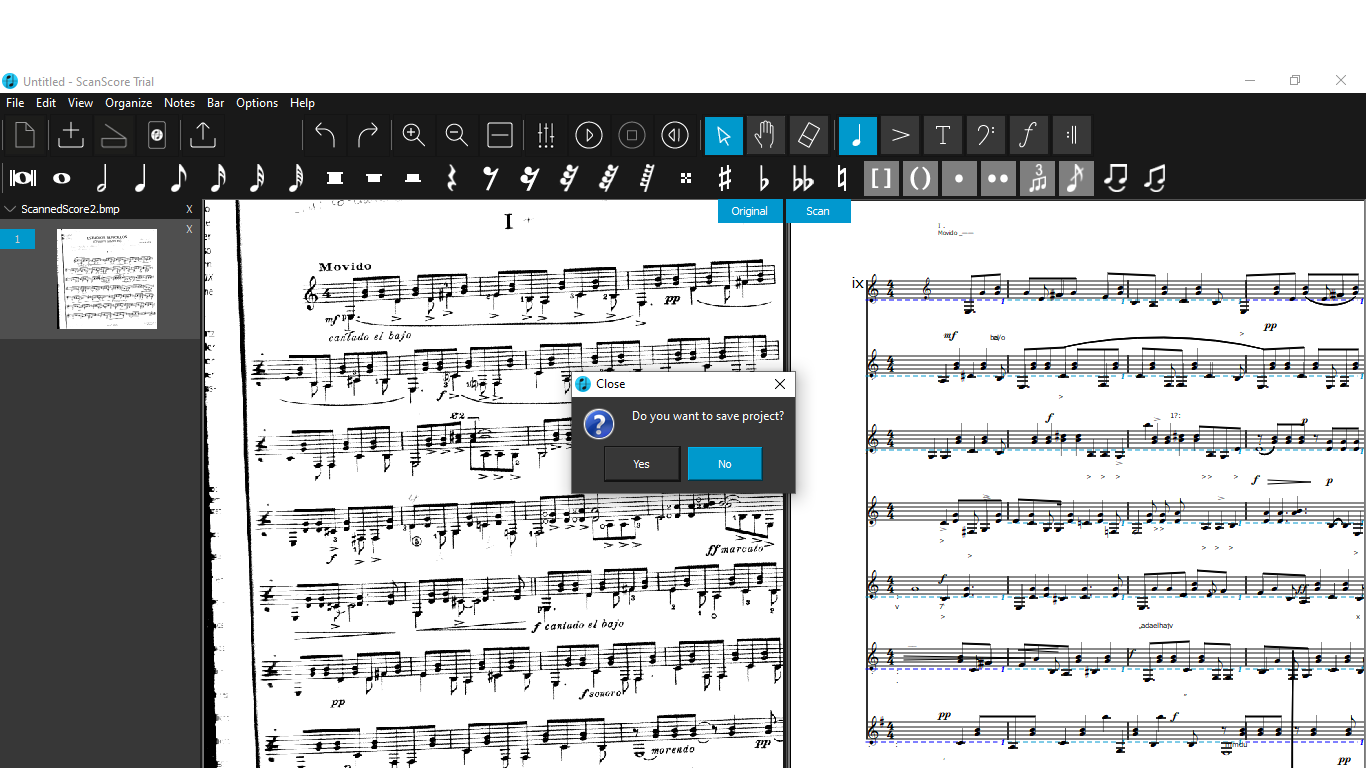Select the page 1 thumbnail
This screenshot has width=1366, height=768.
click(x=107, y=279)
